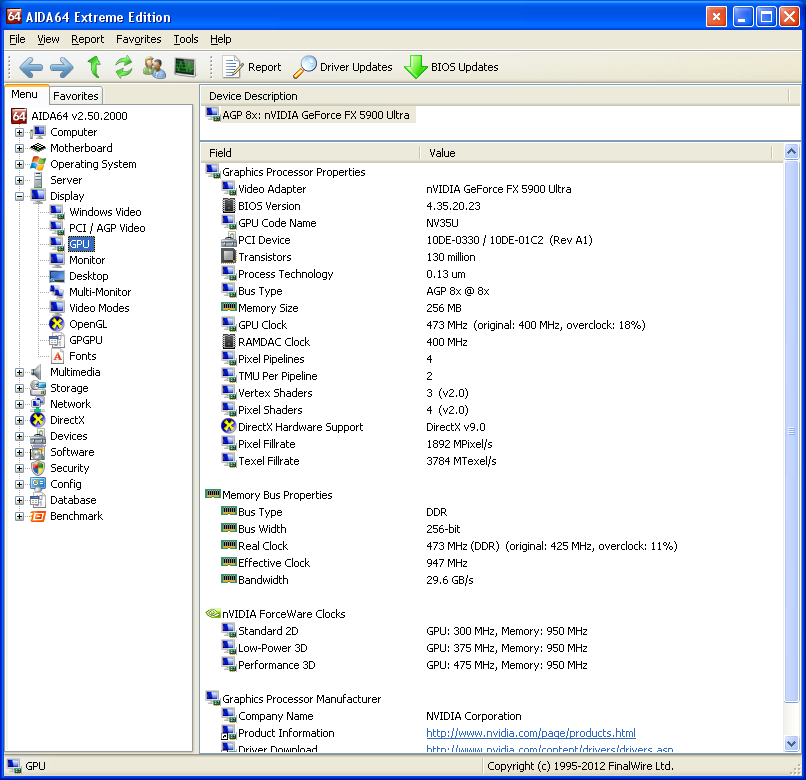Viewport: 806px width, 780px height.
Task: Select the Desktop tree item
Action: click(x=88, y=276)
